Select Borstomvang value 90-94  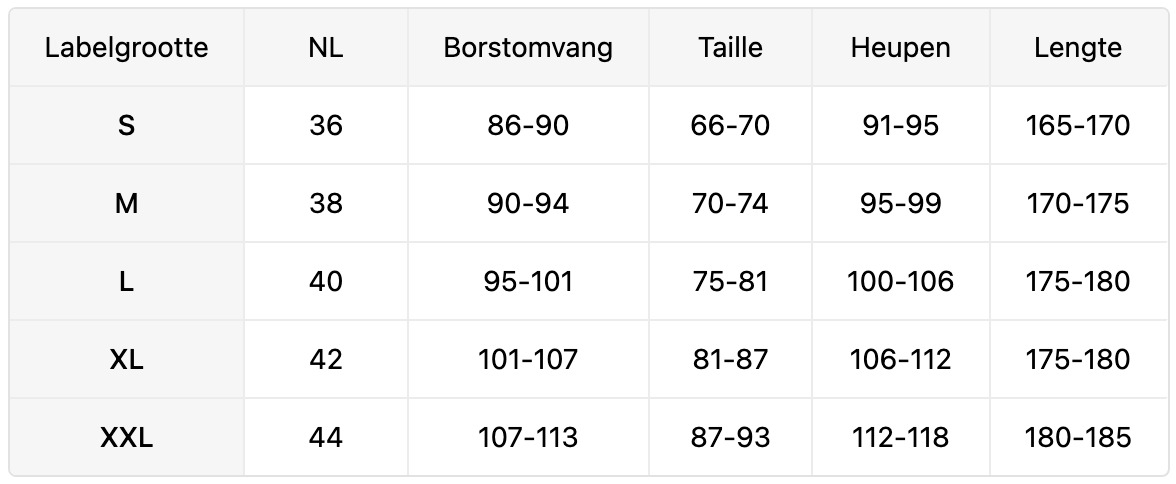[528, 204]
